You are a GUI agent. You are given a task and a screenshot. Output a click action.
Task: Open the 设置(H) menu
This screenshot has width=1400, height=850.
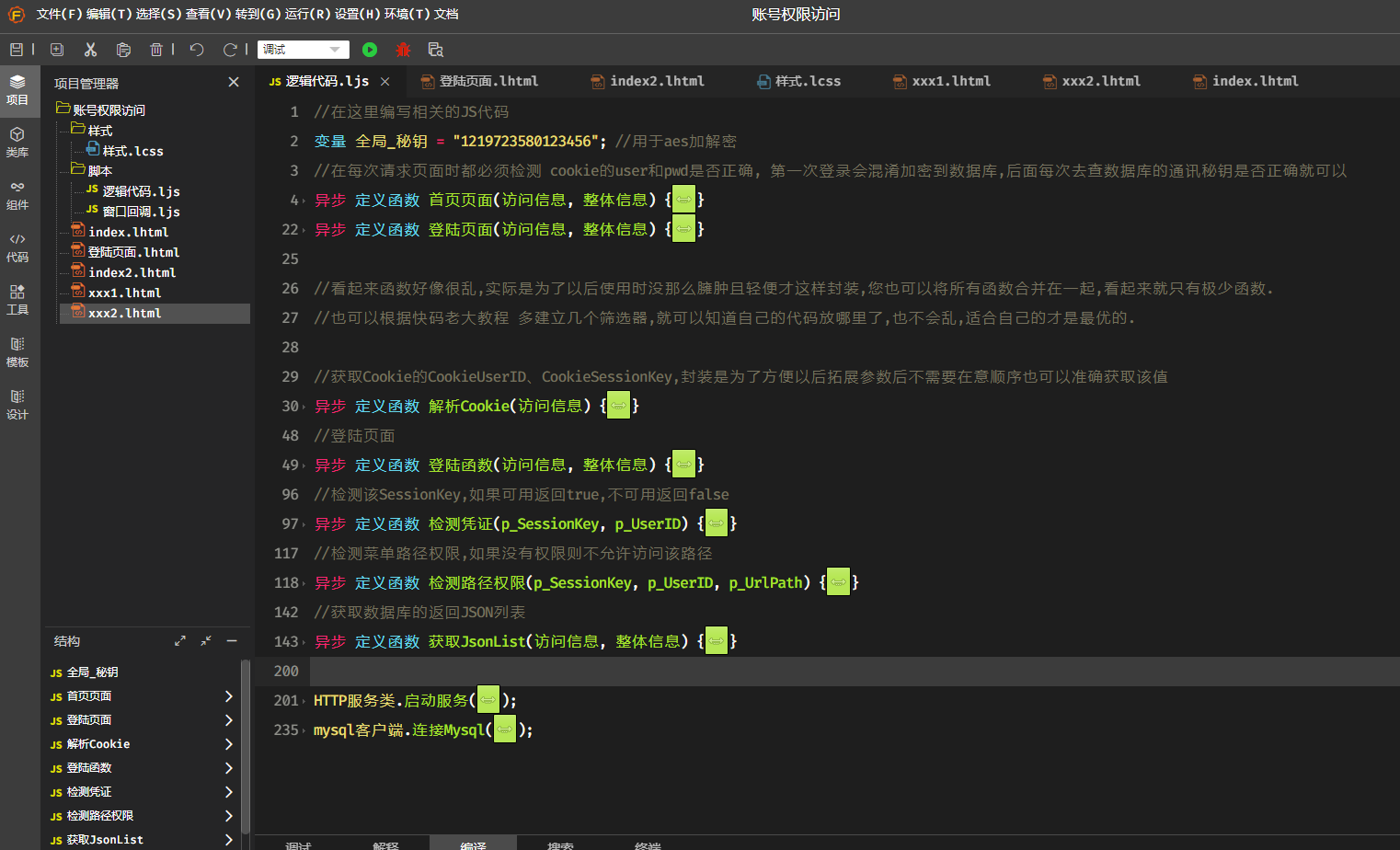pos(357,15)
